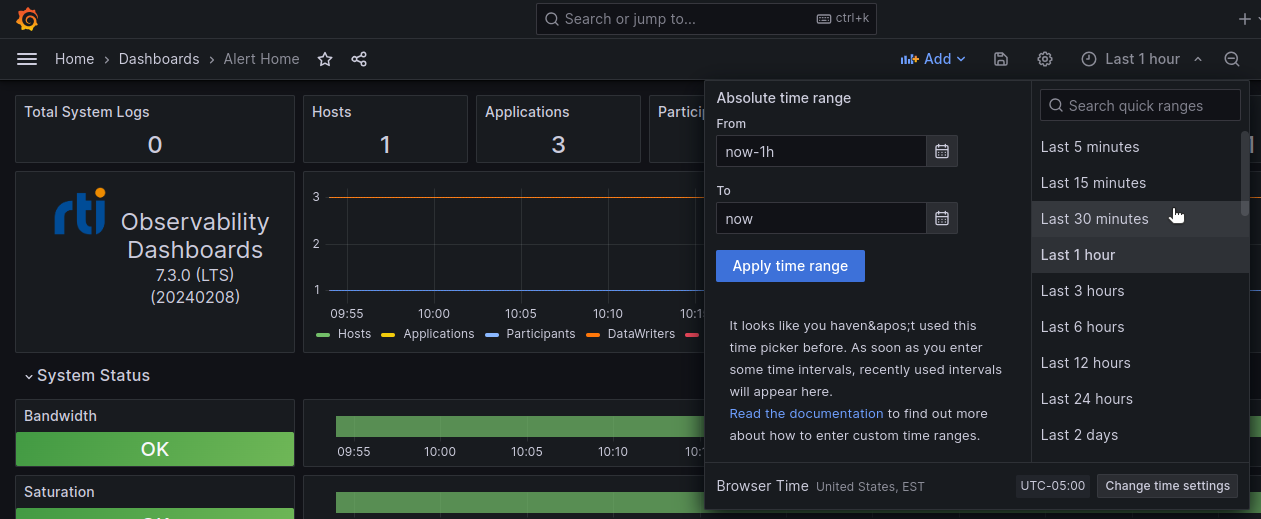
Task: Open the To field calendar picker
Action: point(942,218)
